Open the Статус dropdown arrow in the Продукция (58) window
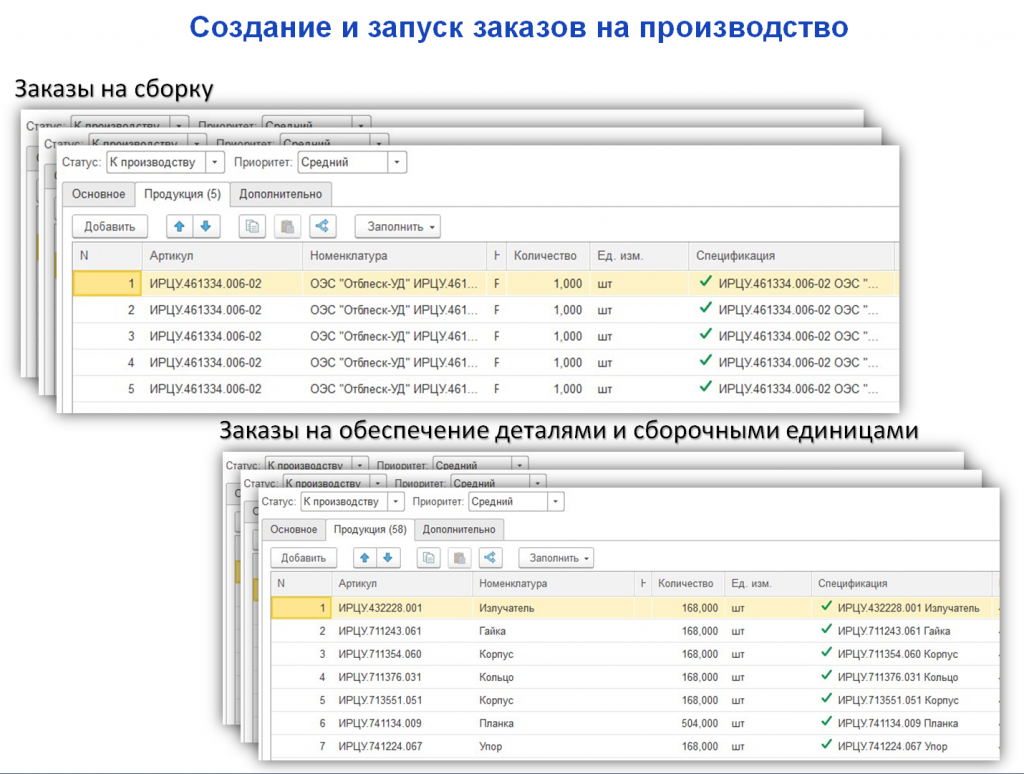The width and height of the screenshot is (1024, 774). coord(396,502)
